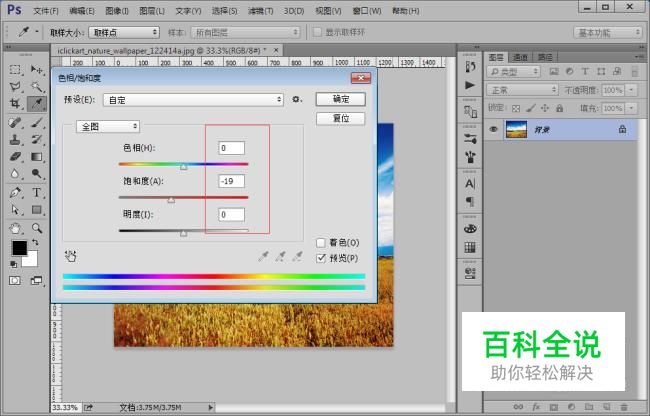
Task: Open the 文件(F) menu
Action: (x=46, y=11)
